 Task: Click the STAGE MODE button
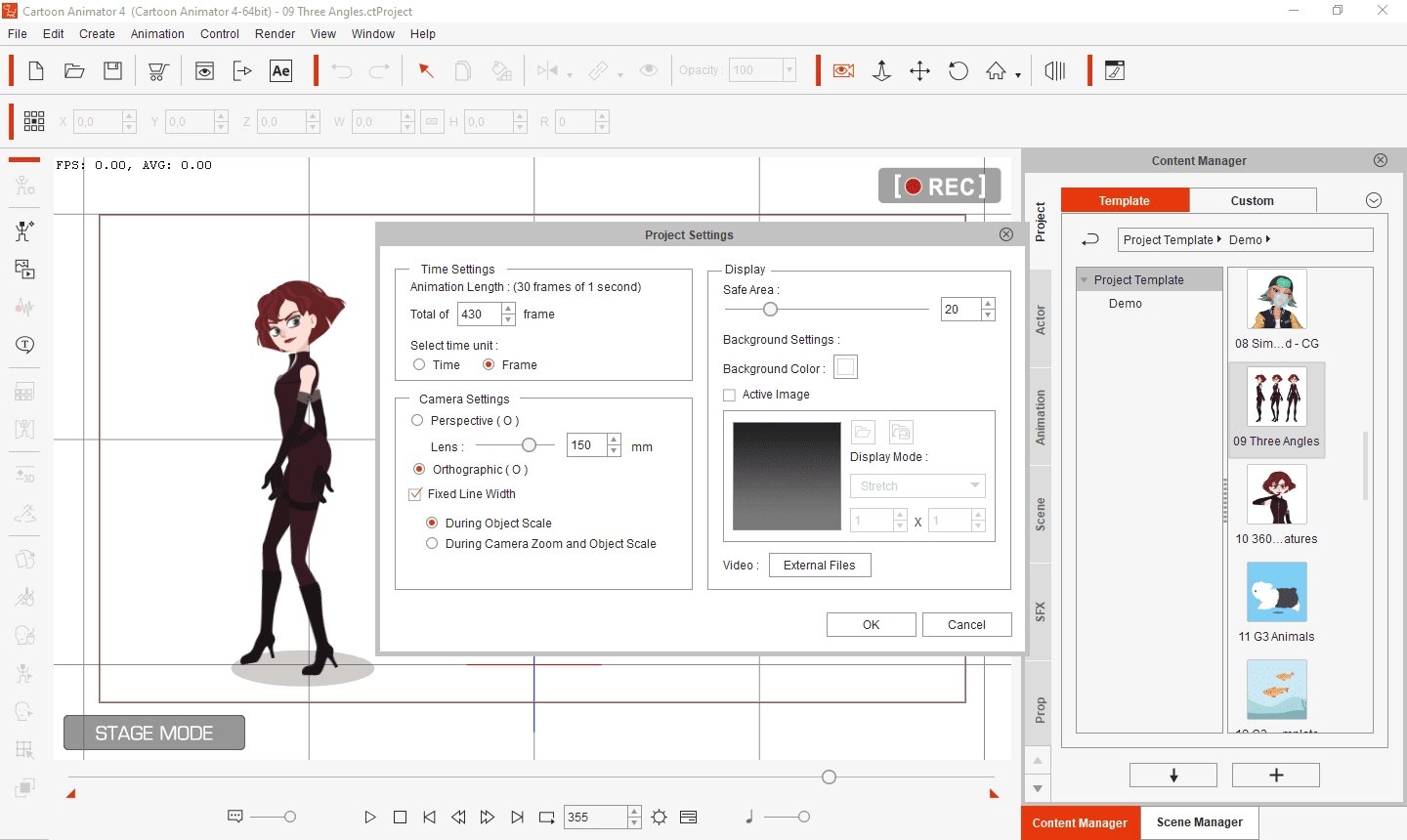coord(154,733)
